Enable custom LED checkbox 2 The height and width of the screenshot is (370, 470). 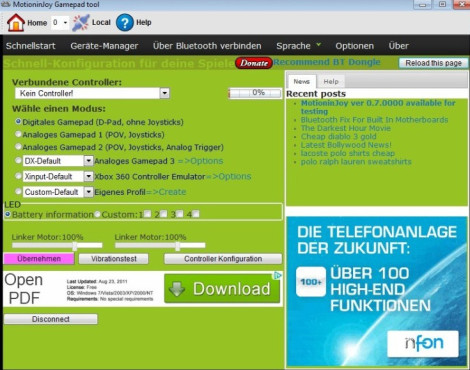pos(164,214)
